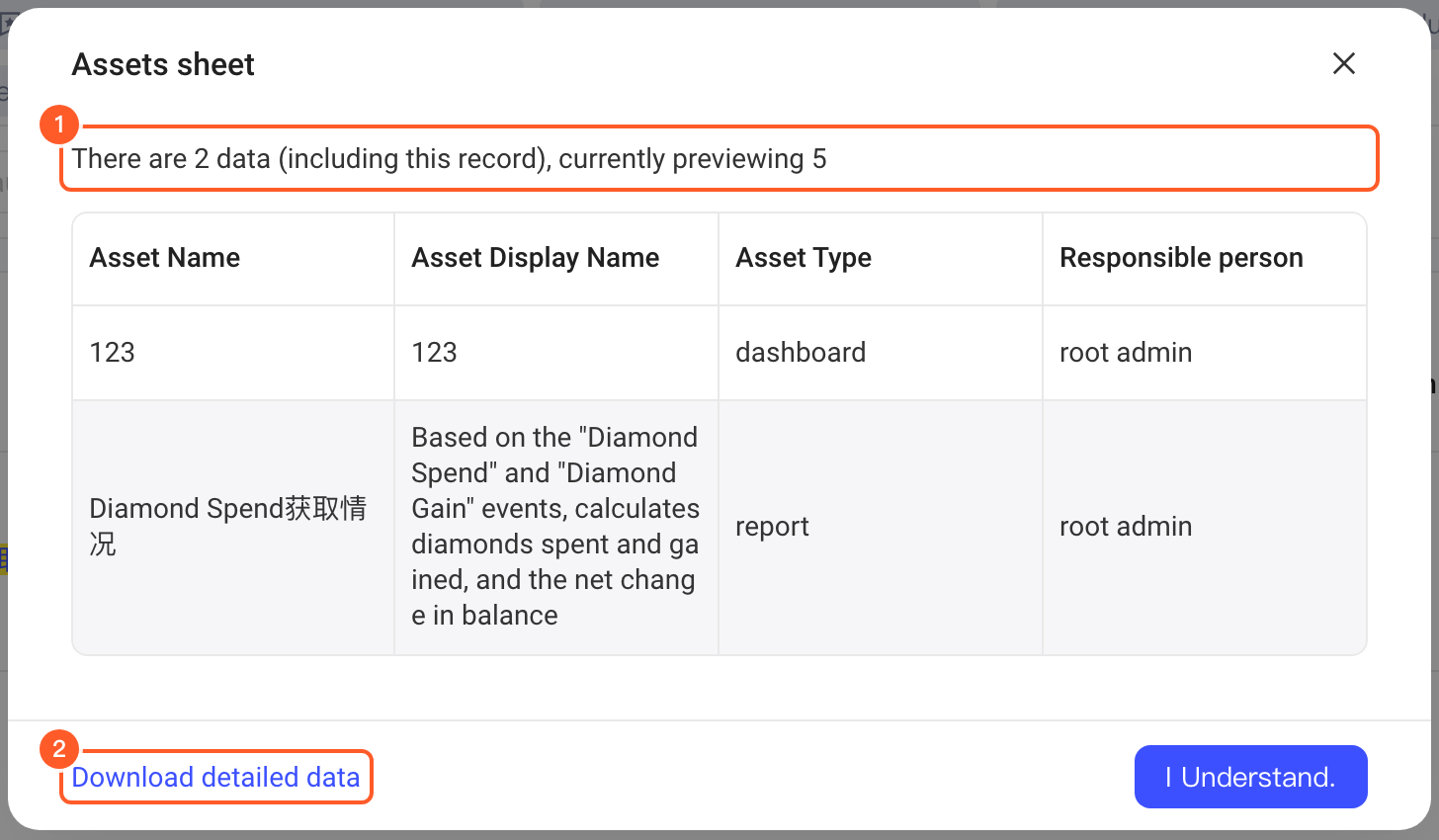The height and width of the screenshot is (840, 1439).
Task: Select the Responsible person column header
Action: [1205, 258]
